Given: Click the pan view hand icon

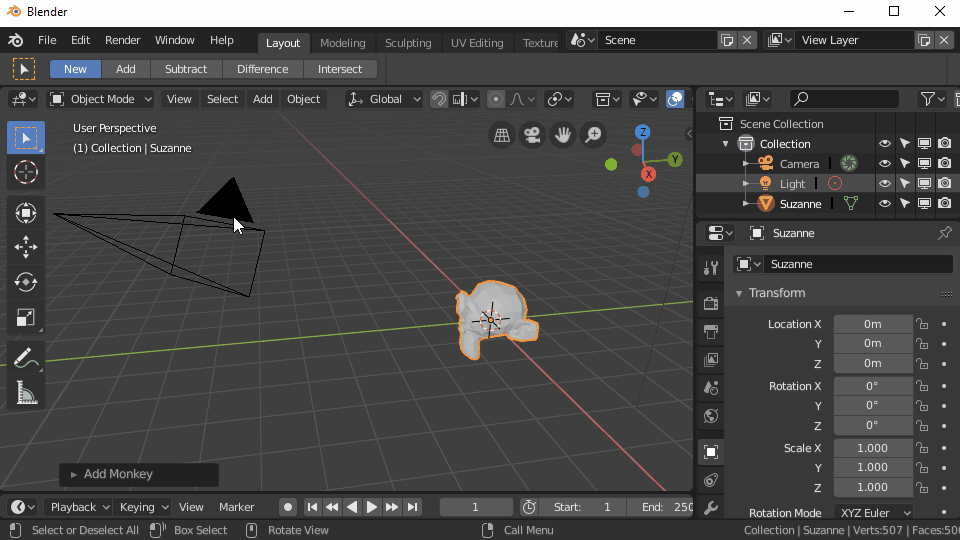Looking at the screenshot, I should click(563, 135).
